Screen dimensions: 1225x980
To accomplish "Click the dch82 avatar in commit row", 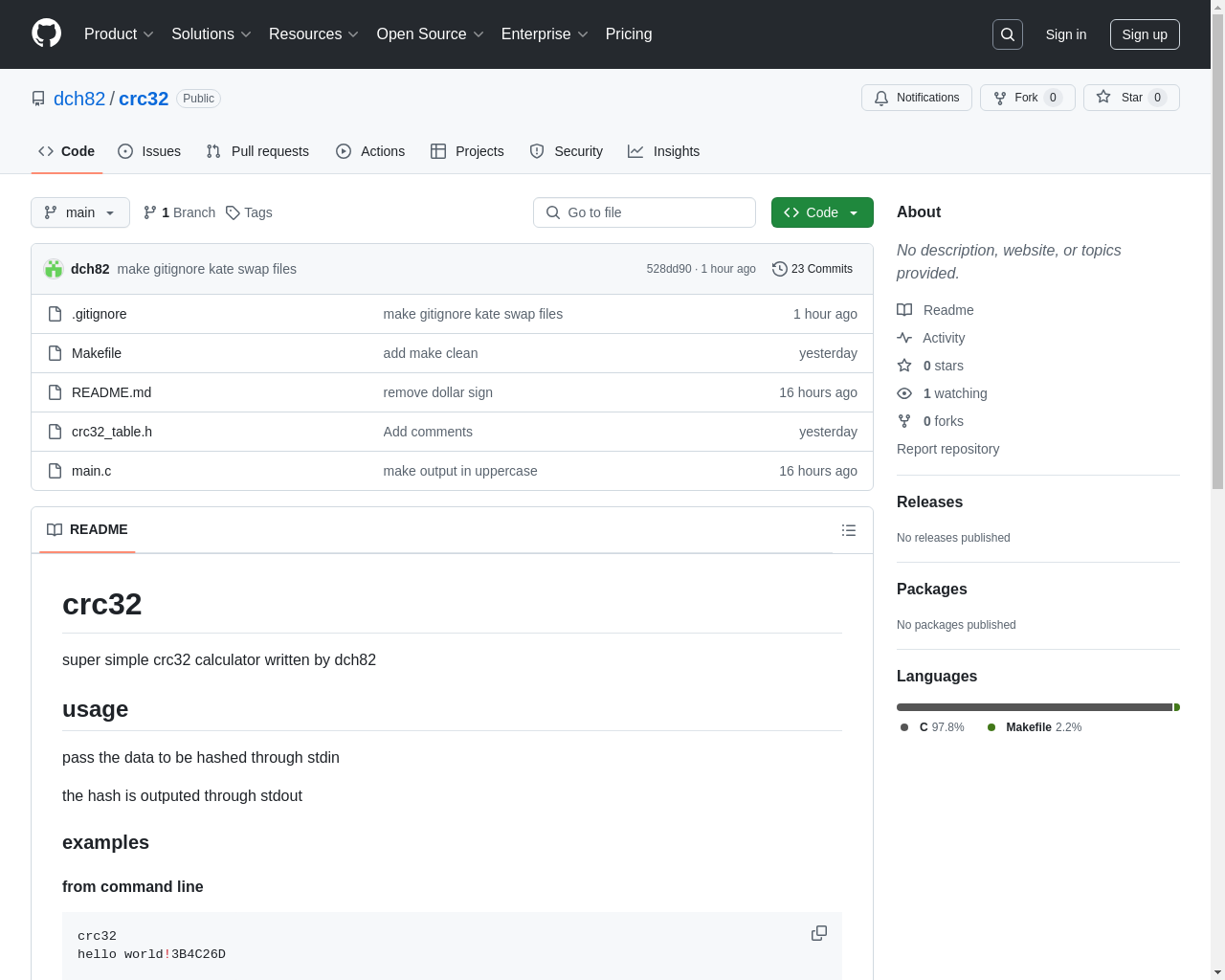I will tap(54, 269).
